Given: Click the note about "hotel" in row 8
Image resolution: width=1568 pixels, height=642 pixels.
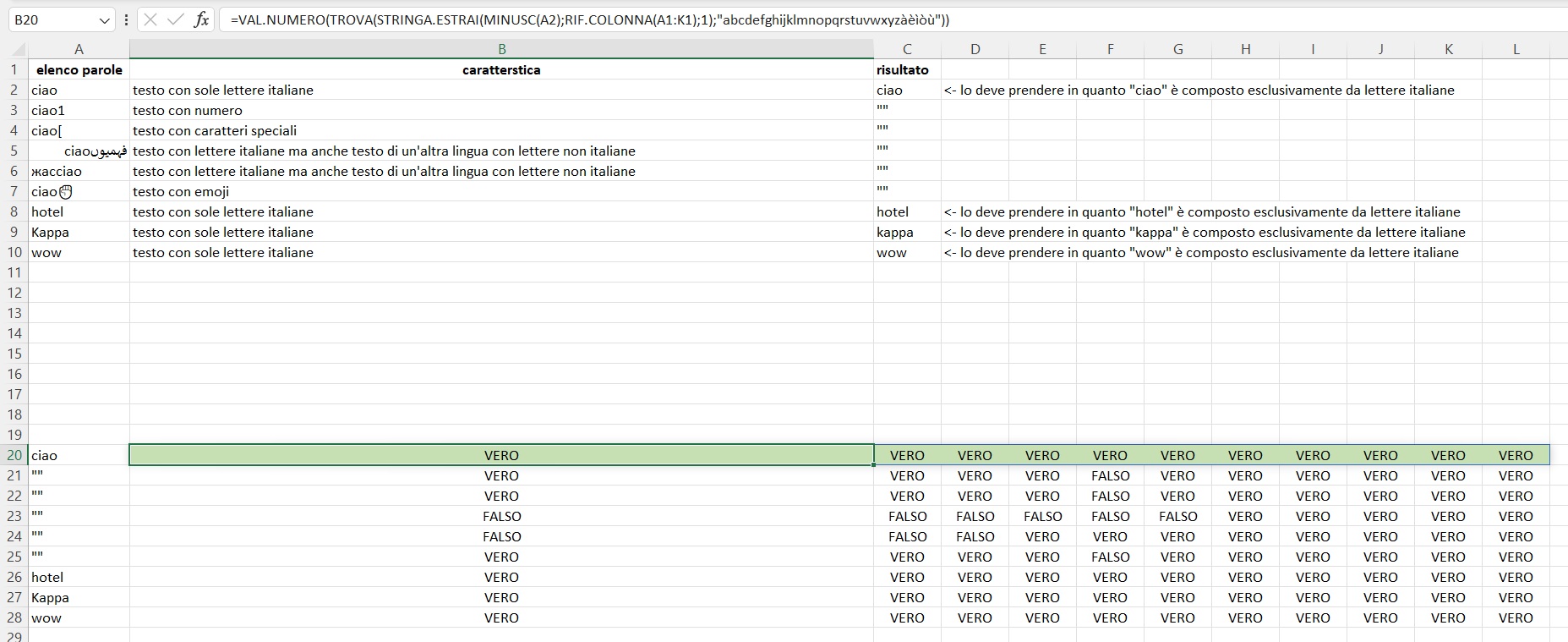Looking at the screenshot, I should [1202, 211].
